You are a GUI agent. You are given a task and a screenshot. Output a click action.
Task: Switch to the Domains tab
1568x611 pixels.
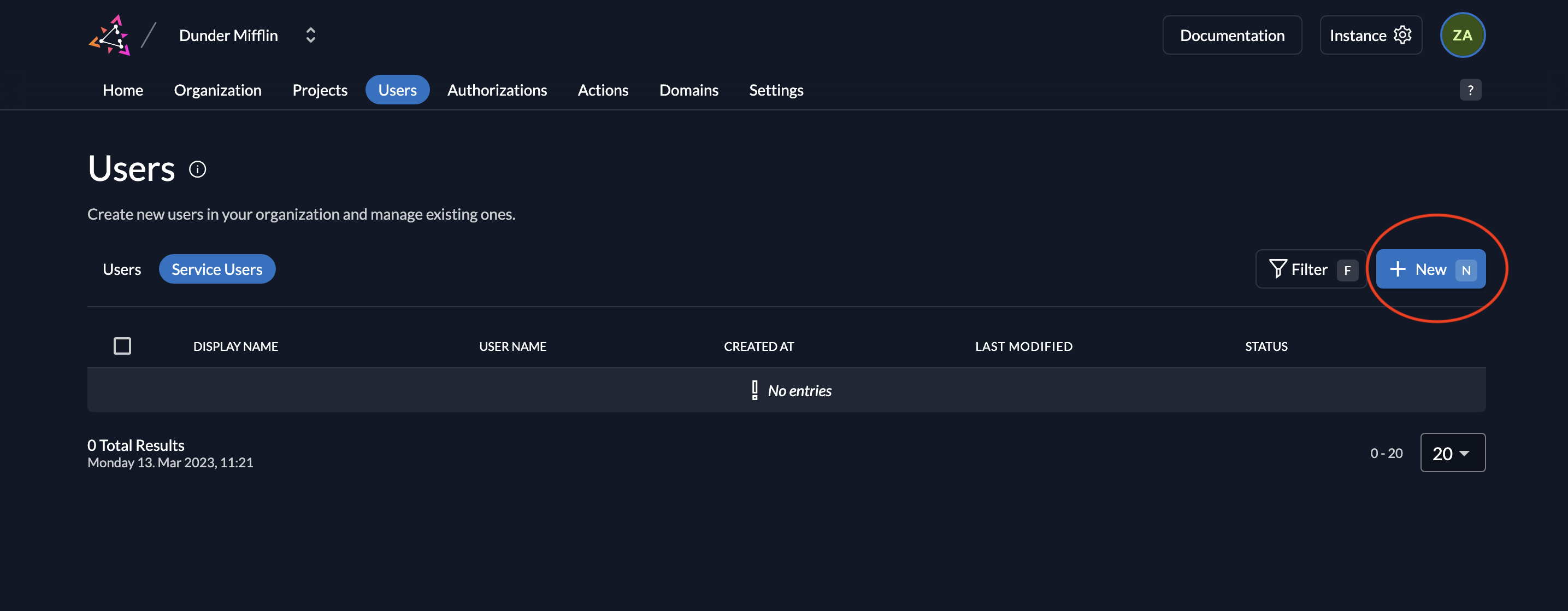[x=688, y=90]
